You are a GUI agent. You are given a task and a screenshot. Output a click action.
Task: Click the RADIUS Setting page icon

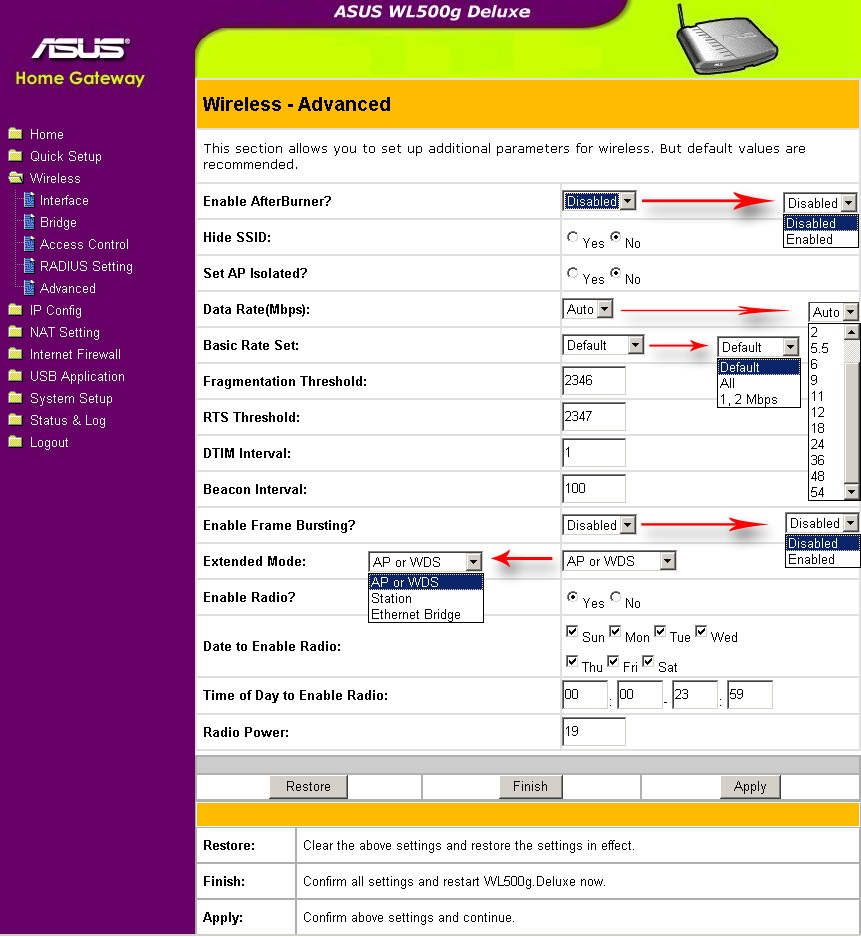point(29,266)
